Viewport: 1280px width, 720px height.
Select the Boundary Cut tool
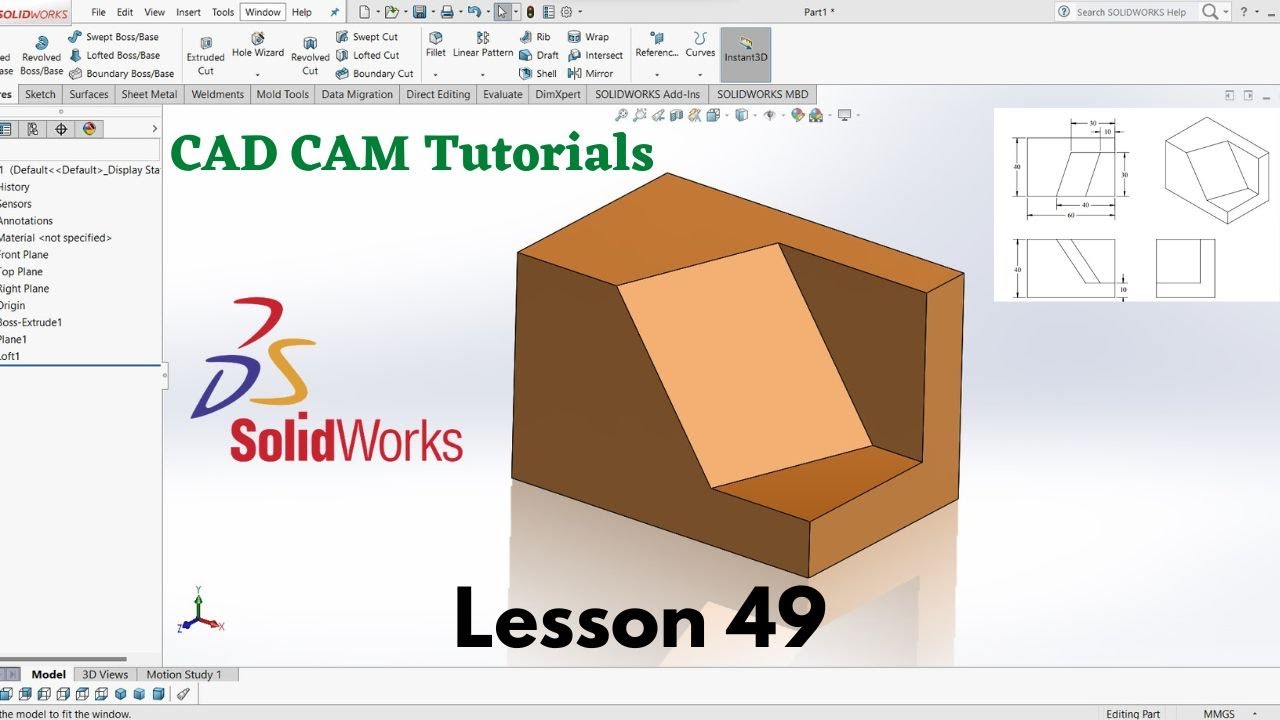coord(374,73)
